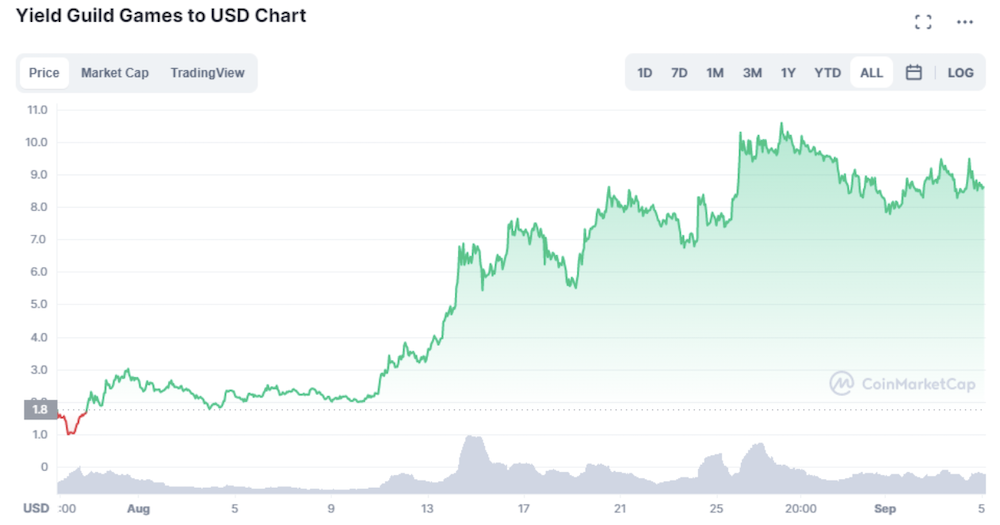Click the 1.8 price marker label

40,410
